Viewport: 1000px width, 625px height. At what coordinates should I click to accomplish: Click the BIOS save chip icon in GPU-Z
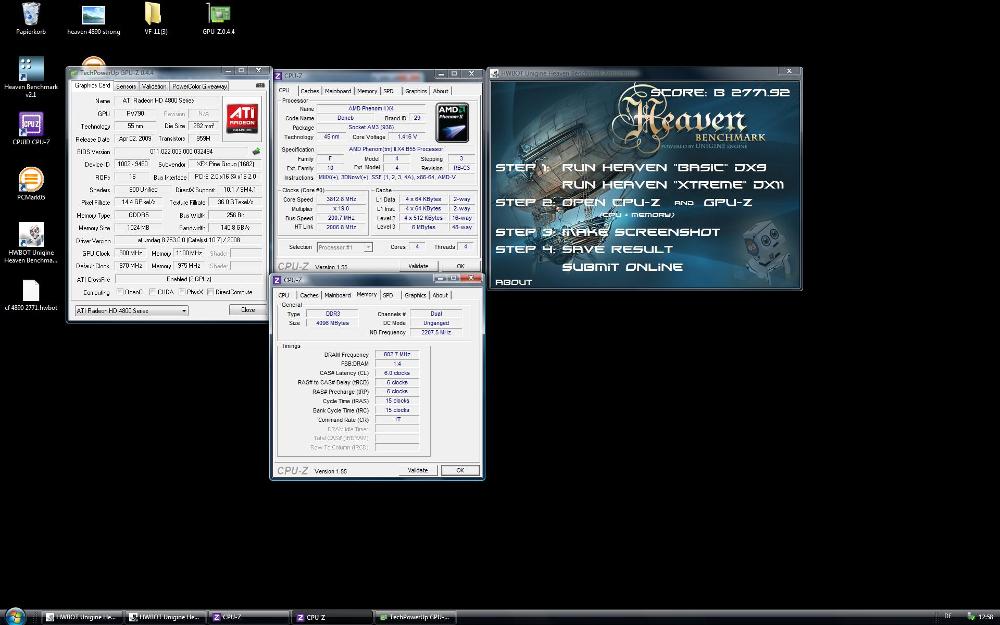(x=256, y=152)
